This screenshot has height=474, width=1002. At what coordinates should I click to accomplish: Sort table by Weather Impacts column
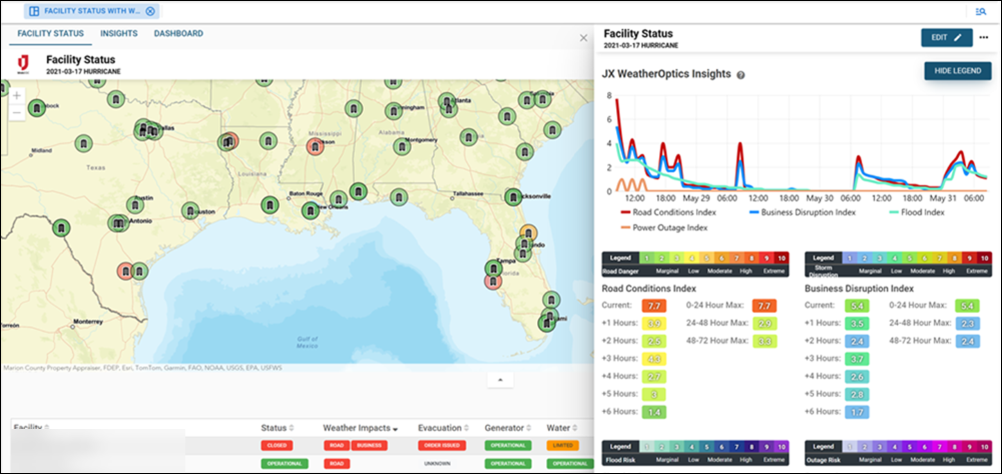coord(359,428)
